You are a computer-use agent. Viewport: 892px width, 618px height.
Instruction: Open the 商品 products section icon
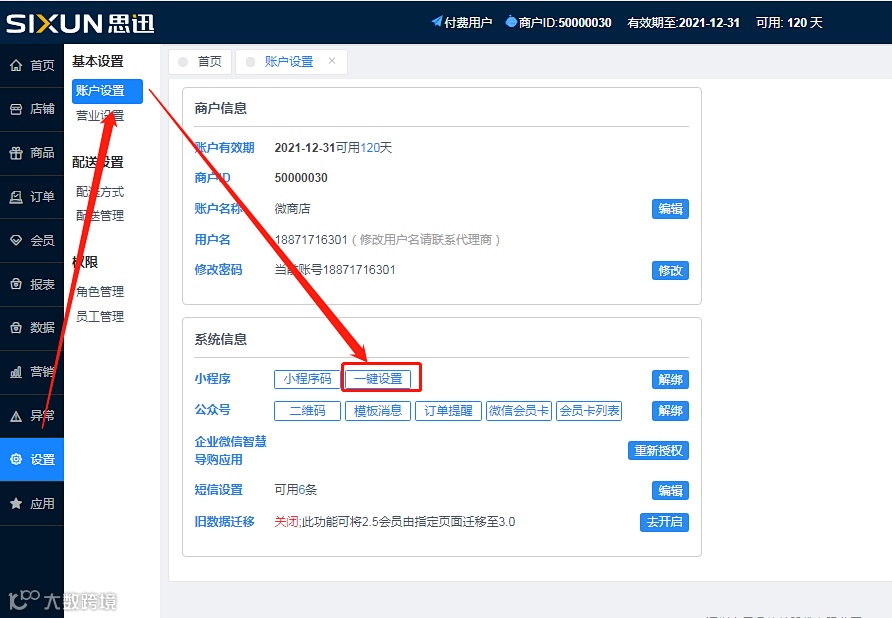pos(32,152)
